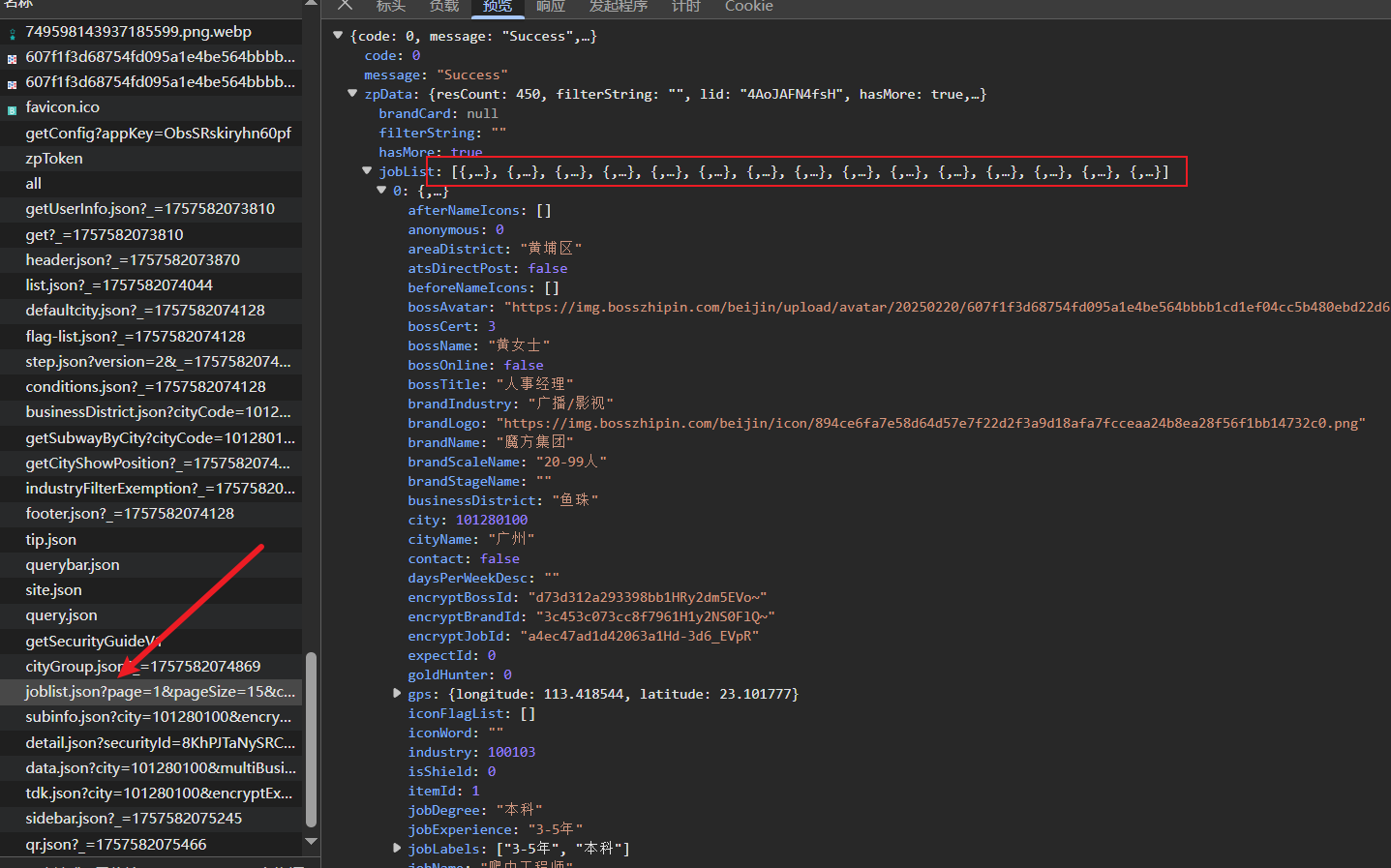Select the header.json request
This screenshot has width=1391, height=868.
coord(151,260)
